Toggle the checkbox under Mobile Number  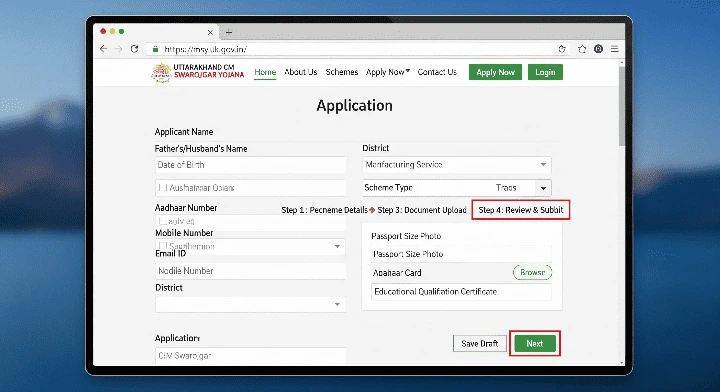coord(163,246)
